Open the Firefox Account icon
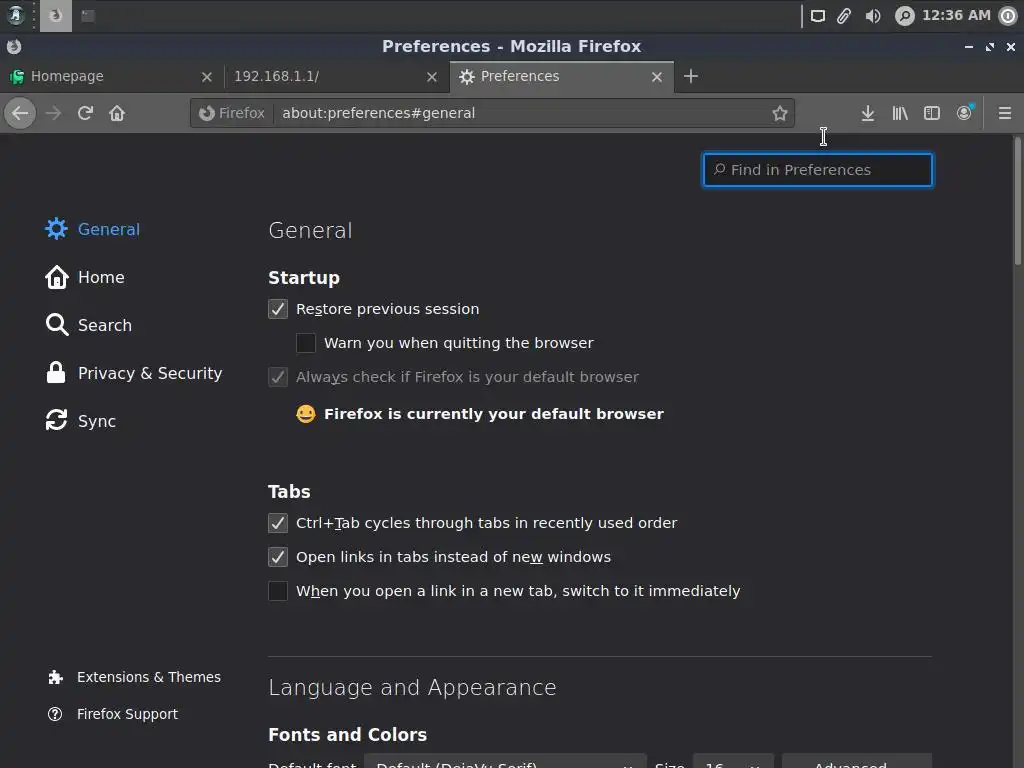The height and width of the screenshot is (768, 1024). tap(964, 113)
